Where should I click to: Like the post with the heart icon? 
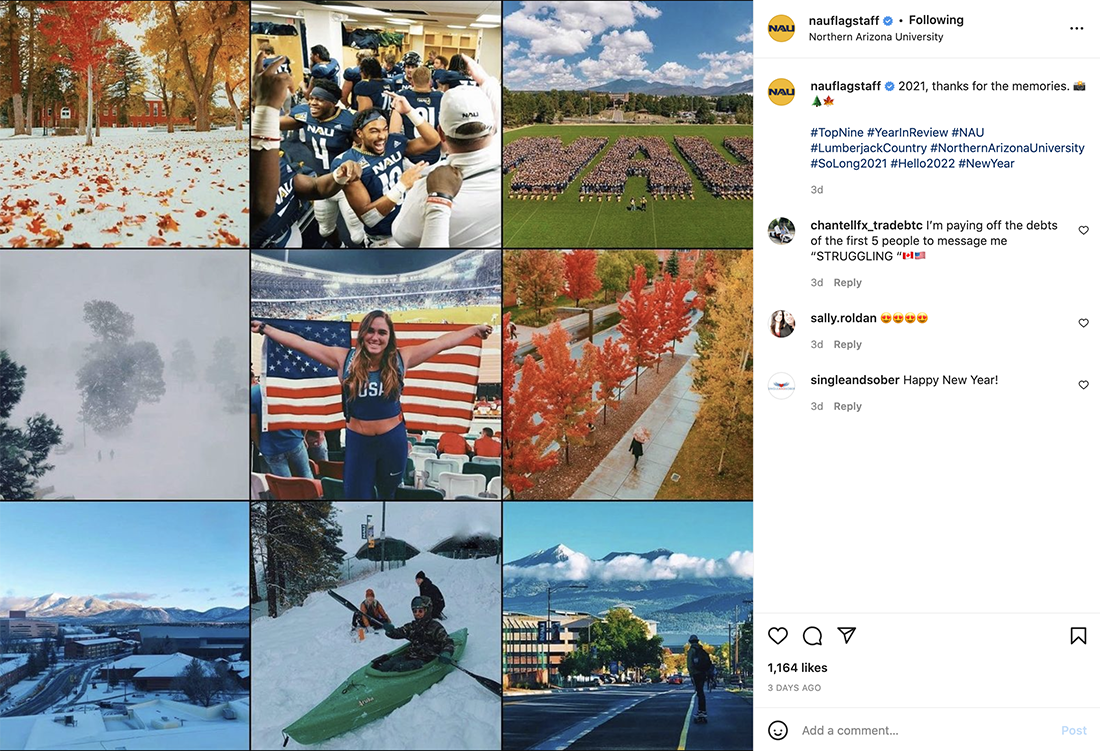pos(778,636)
